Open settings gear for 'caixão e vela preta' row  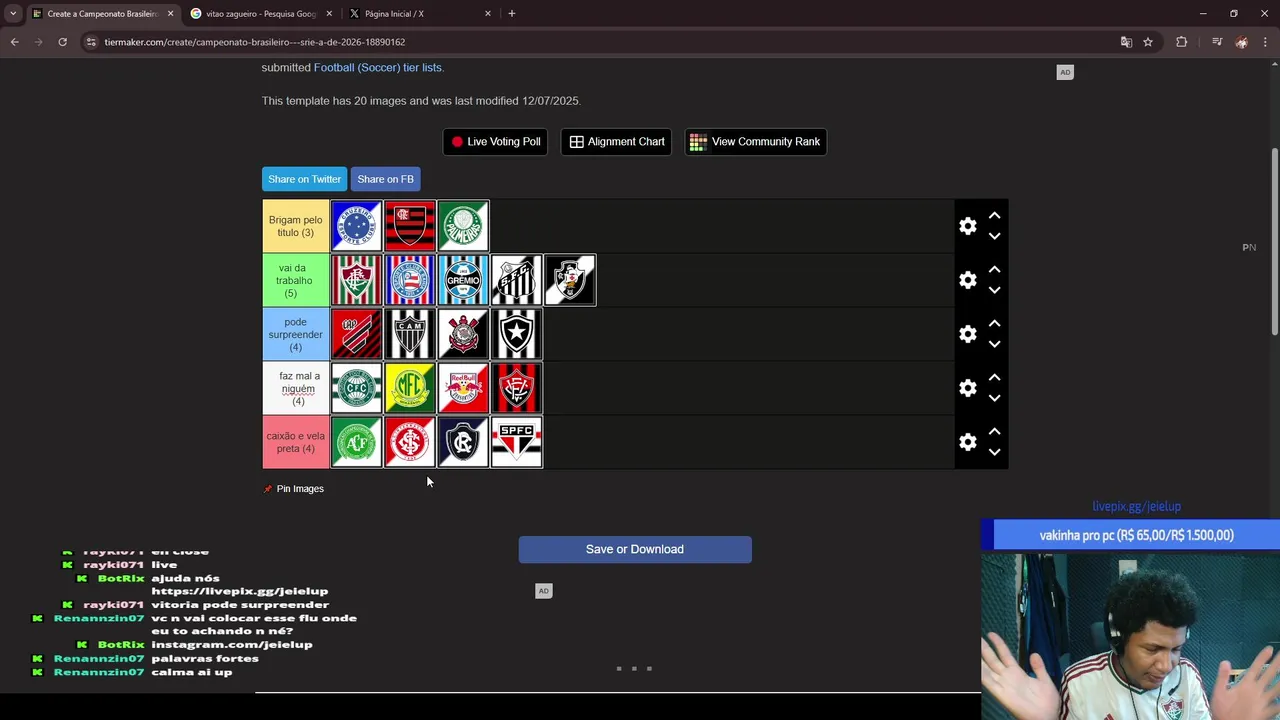967,442
